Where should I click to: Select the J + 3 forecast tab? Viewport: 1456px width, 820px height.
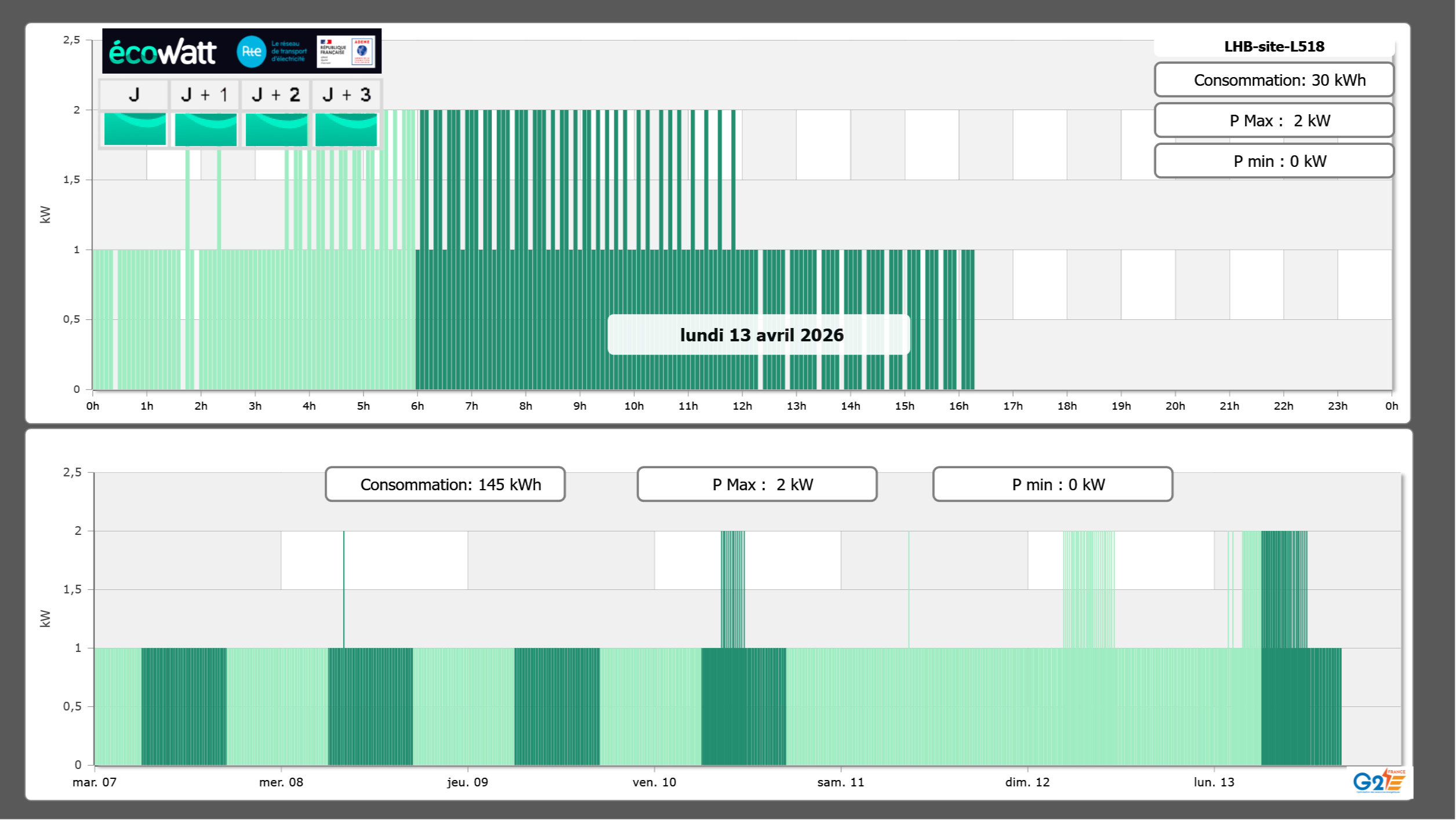[346, 94]
